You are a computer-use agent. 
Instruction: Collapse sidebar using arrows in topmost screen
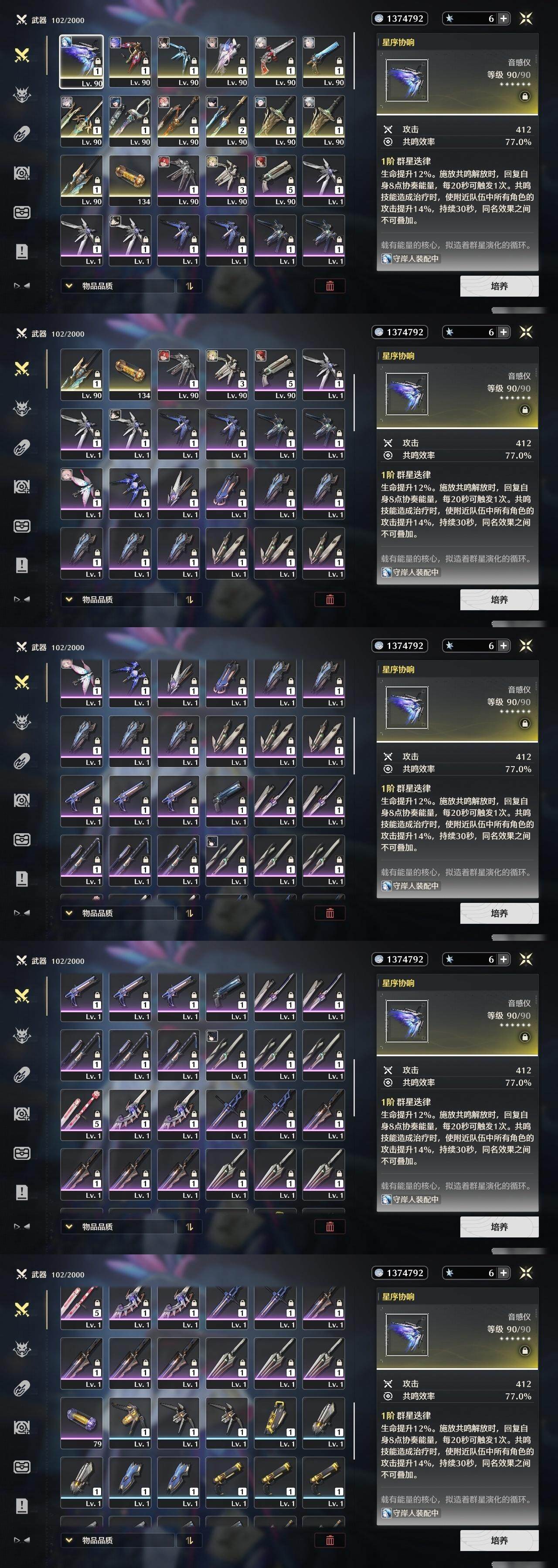coord(22,285)
